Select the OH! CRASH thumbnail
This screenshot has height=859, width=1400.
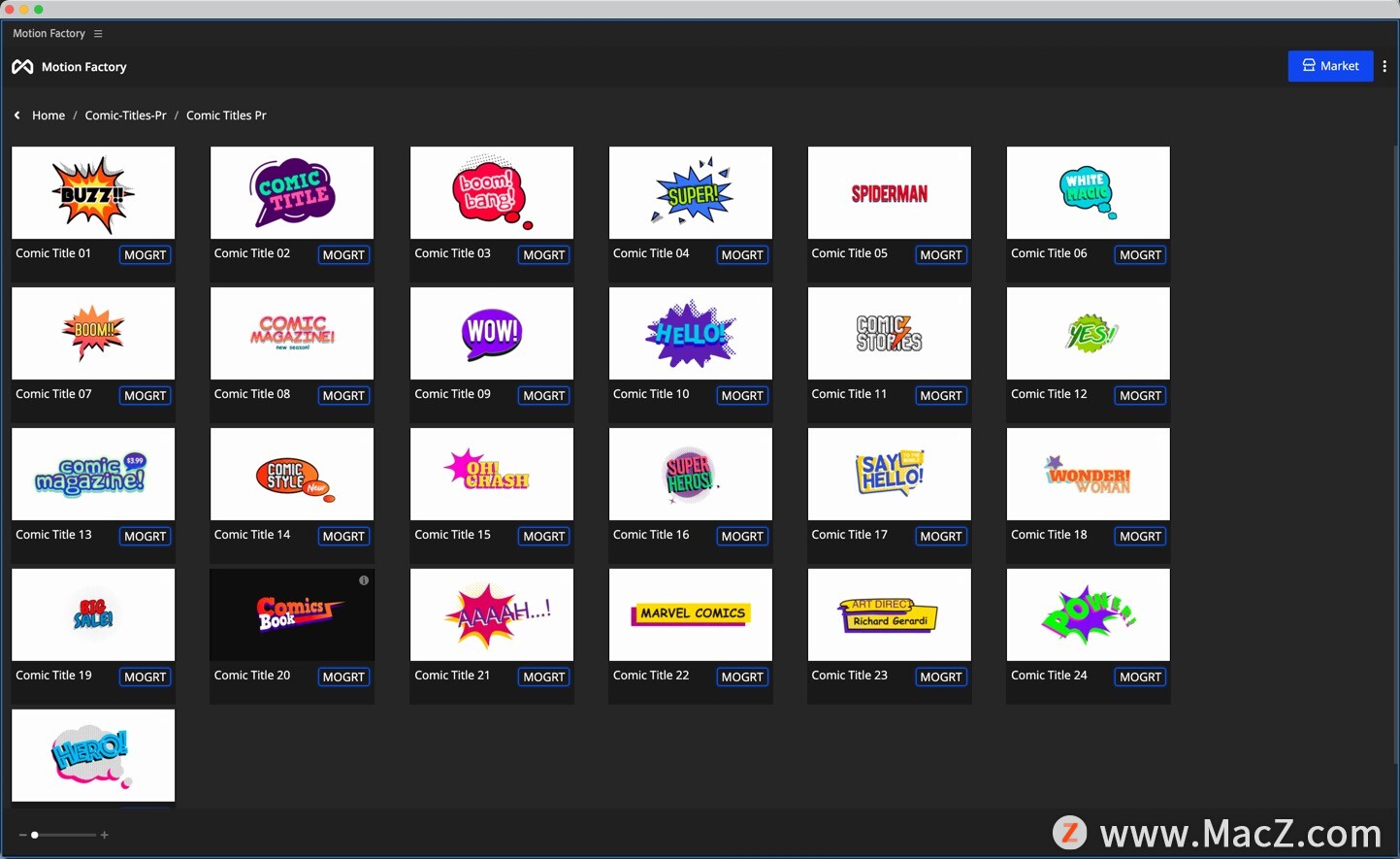tap(492, 474)
